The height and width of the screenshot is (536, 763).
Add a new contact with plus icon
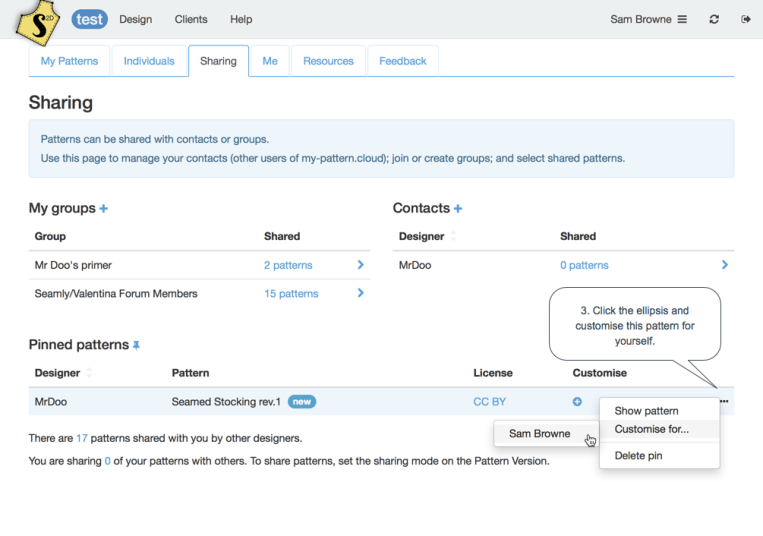(458, 209)
